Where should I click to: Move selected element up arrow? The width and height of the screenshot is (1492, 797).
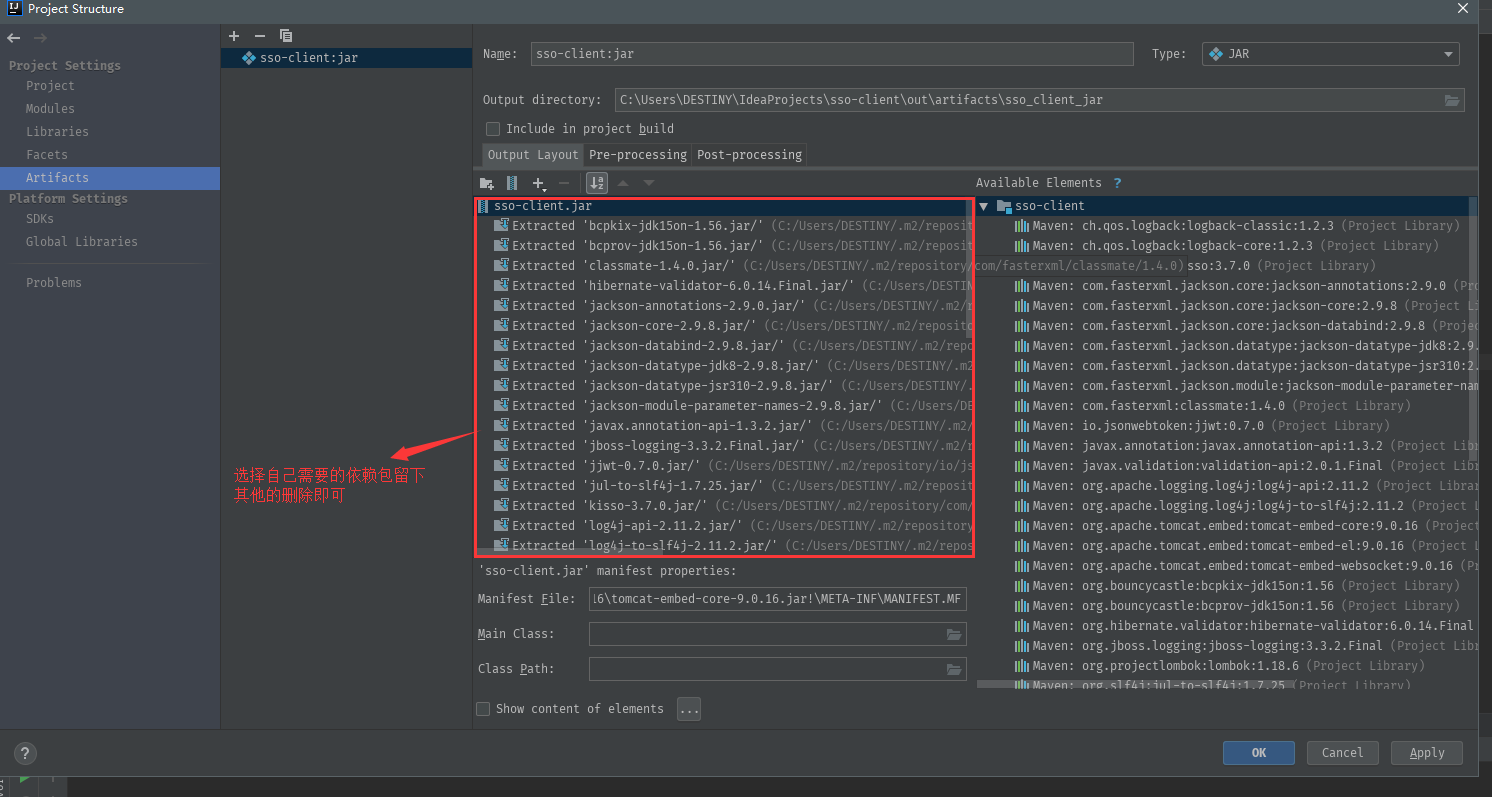click(x=623, y=183)
